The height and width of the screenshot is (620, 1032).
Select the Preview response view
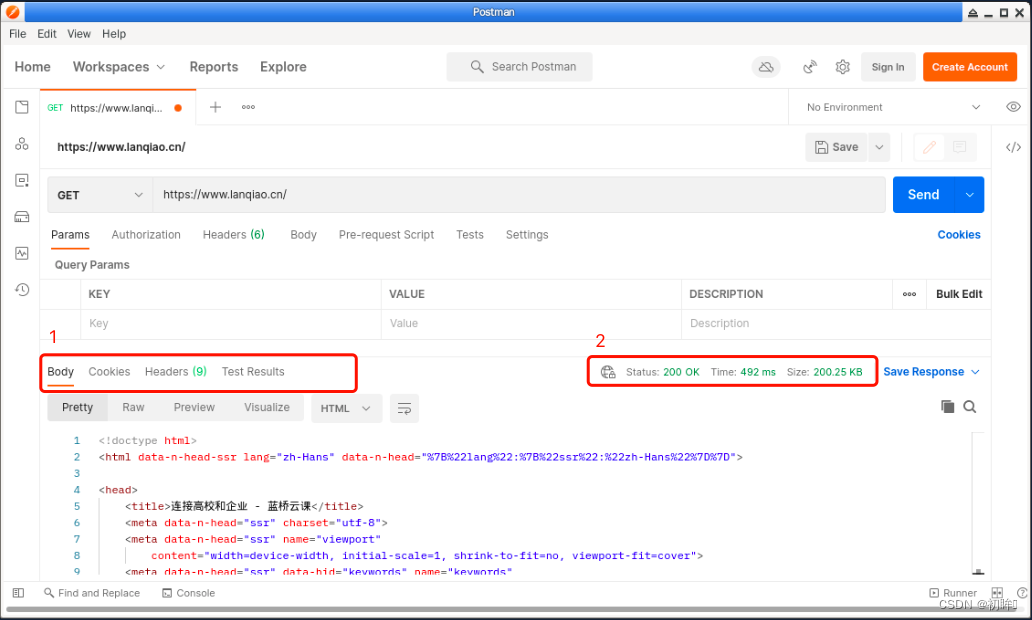(194, 407)
